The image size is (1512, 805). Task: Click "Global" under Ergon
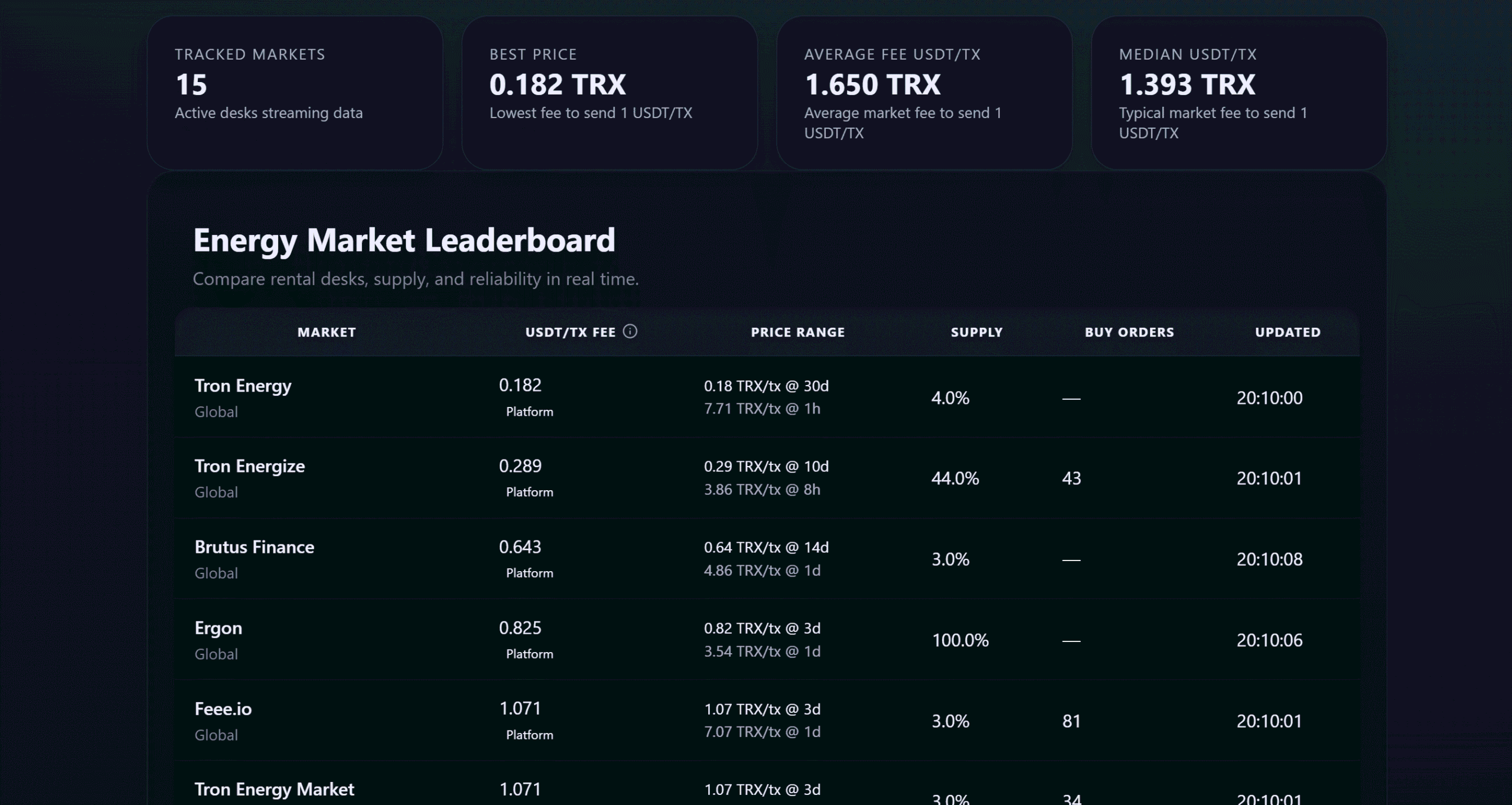click(x=216, y=654)
